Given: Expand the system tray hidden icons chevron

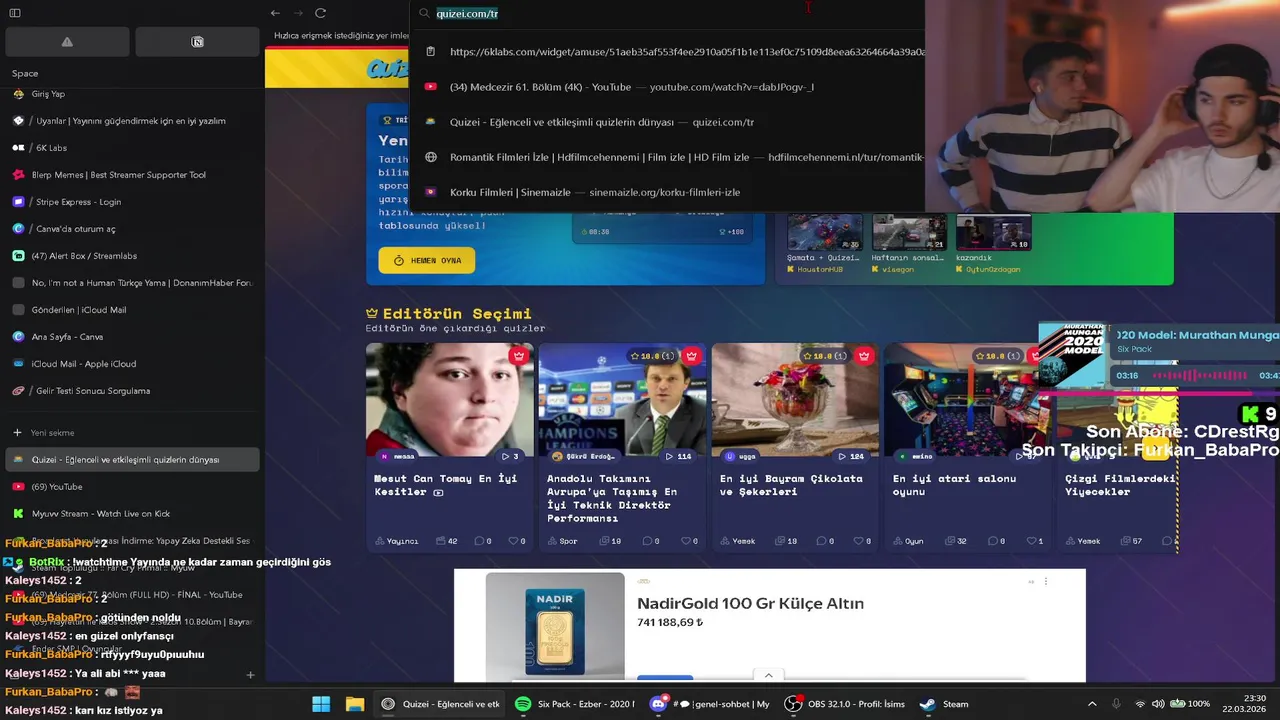Looking at the screenshot, I should [x=1092, y=704].
